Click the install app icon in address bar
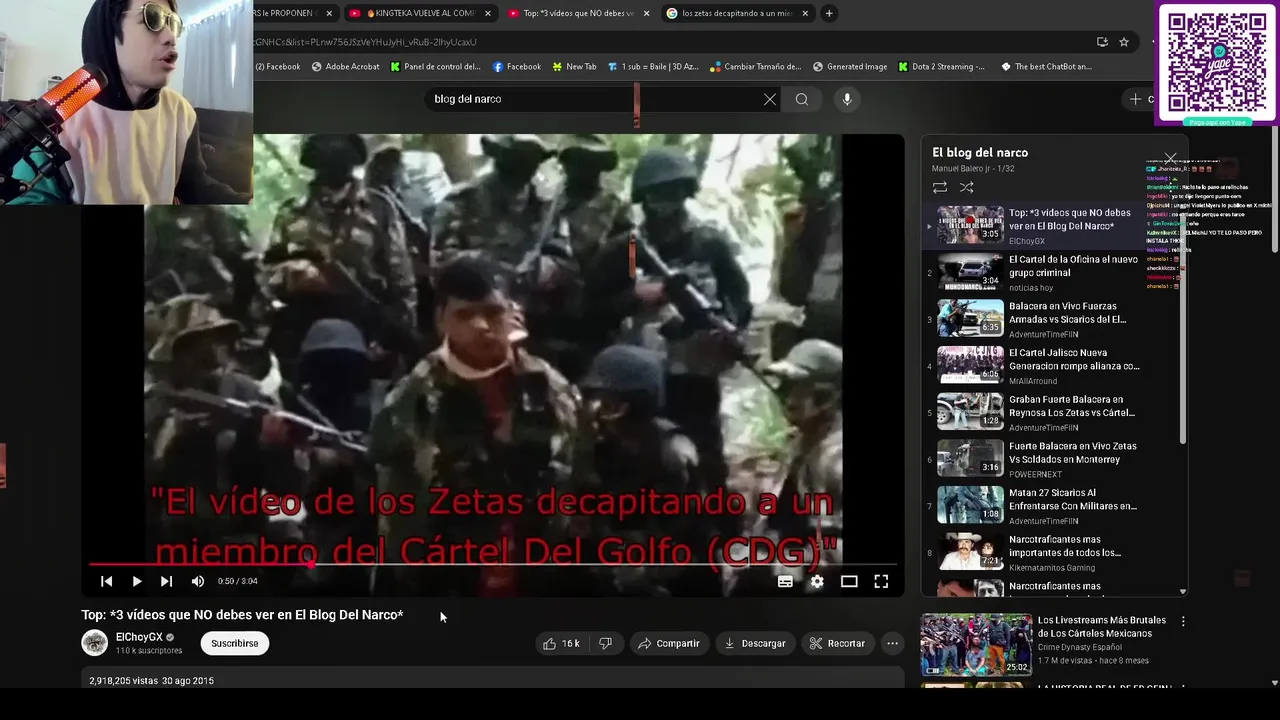This screenshot has width=1280, height=720. [x=1102, y=42]
